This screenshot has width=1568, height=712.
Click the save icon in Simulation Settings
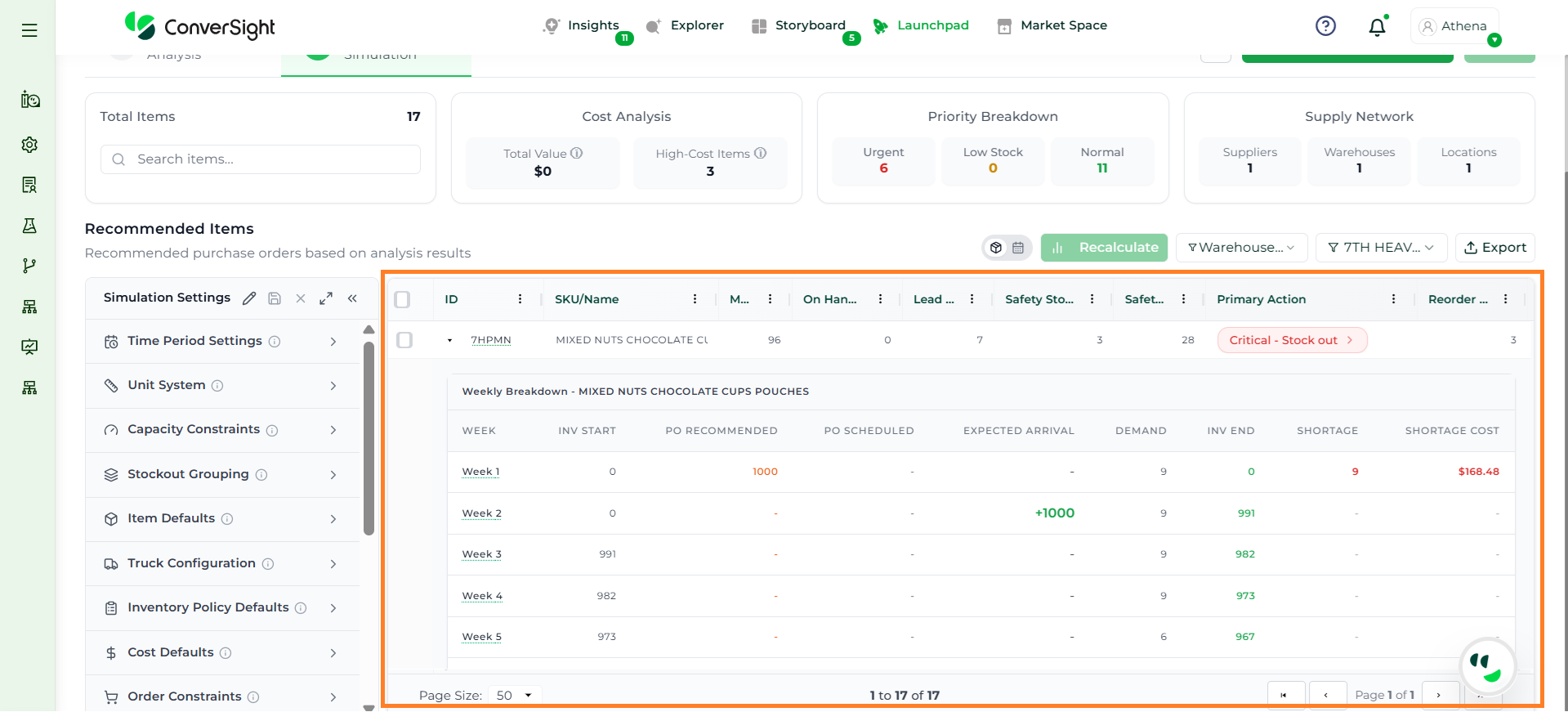pyautogui.click(x=275, y=298)
